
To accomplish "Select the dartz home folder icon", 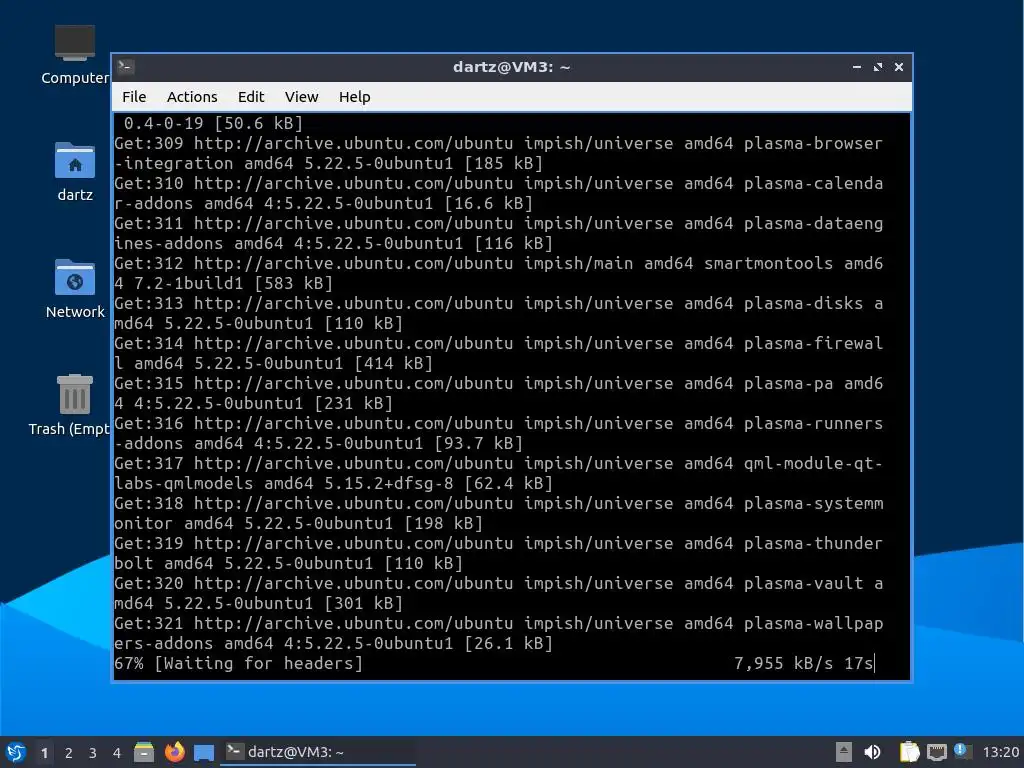I will [74, 172].
